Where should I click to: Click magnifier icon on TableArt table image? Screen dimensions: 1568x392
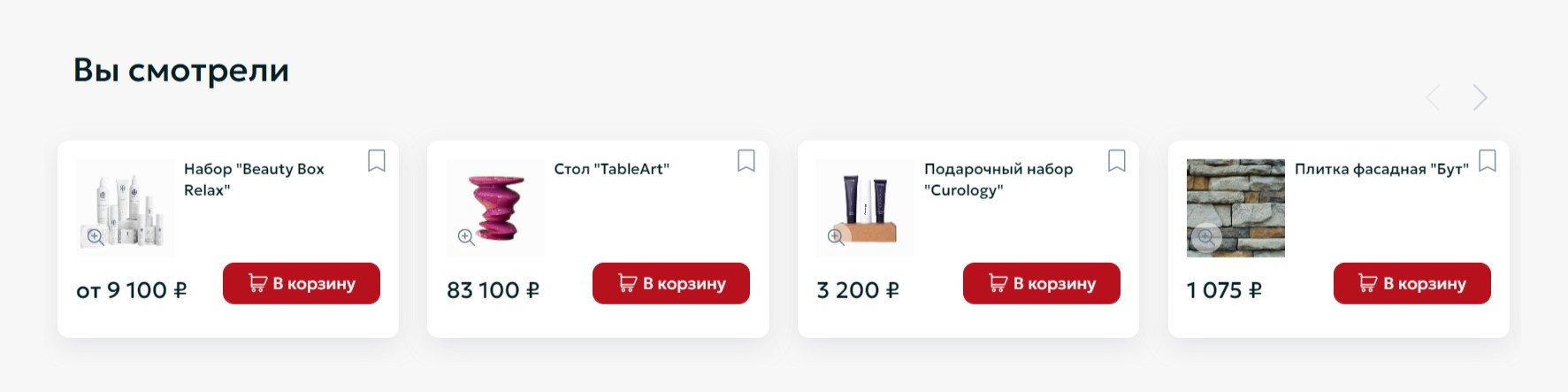coord(466,236)
